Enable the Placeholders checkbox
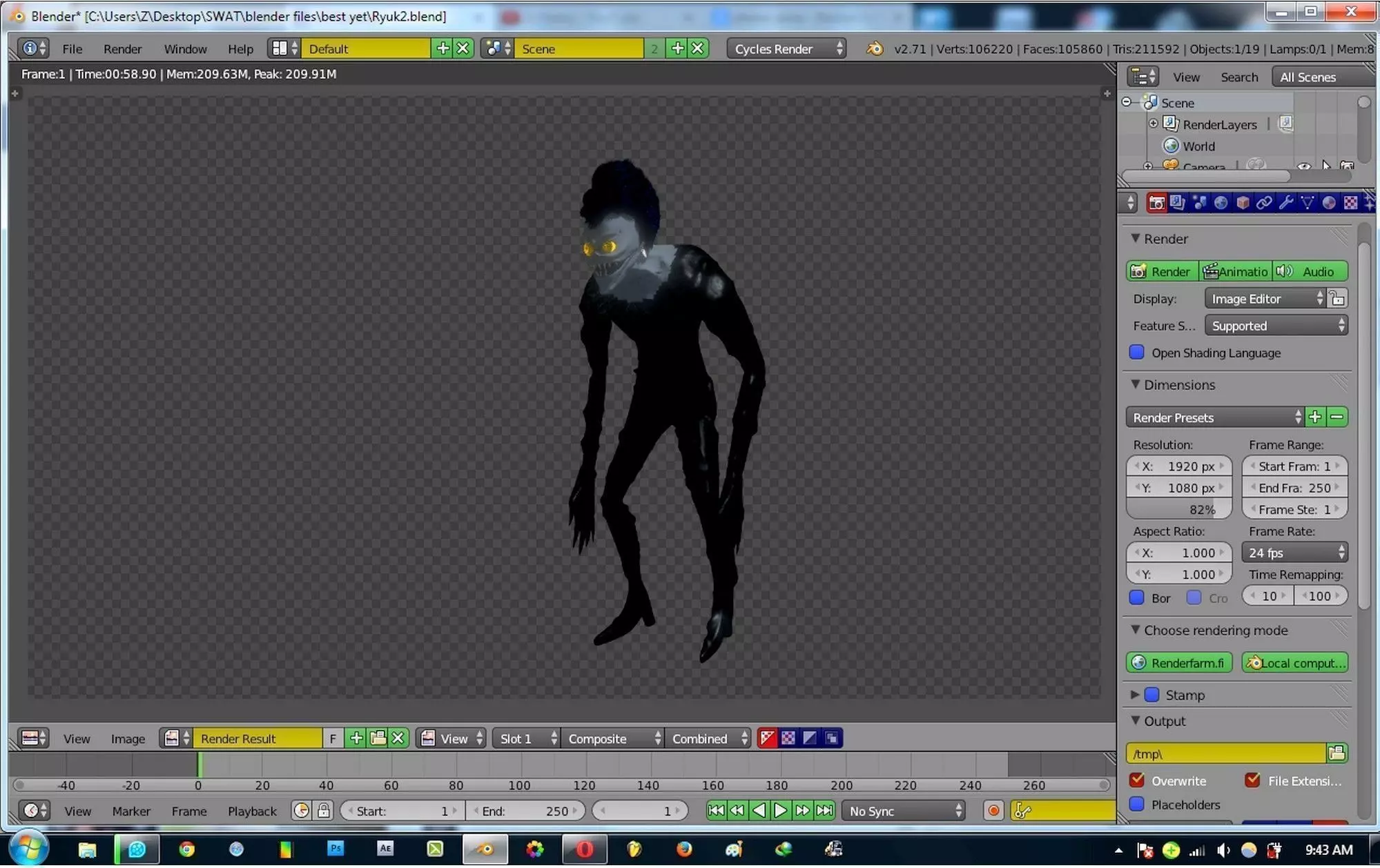Viewport: 1380px width, 868px height. pos(1137,805)
